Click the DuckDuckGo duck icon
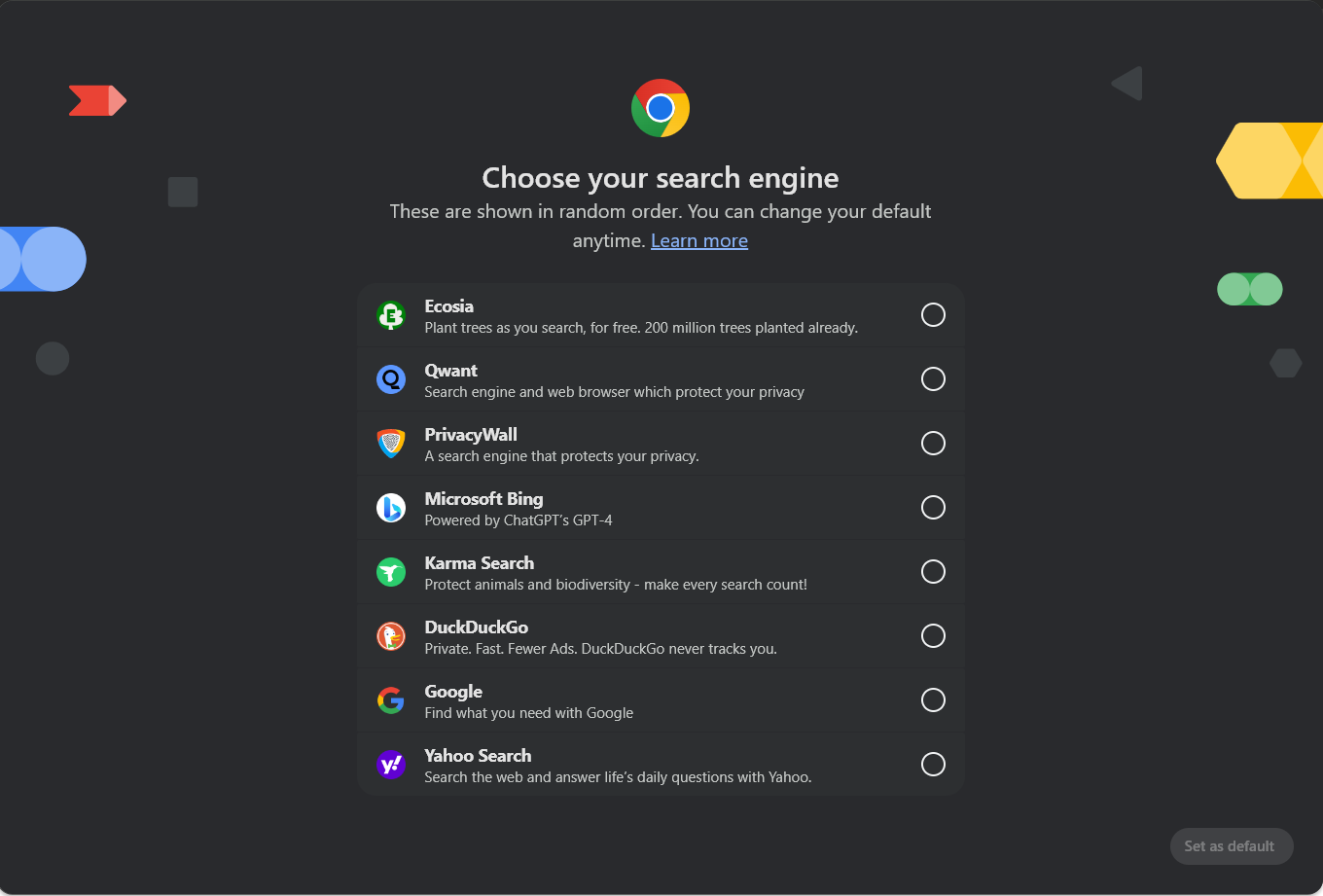The width and height of the screenshot is (1323, 896). click(391, 636)
